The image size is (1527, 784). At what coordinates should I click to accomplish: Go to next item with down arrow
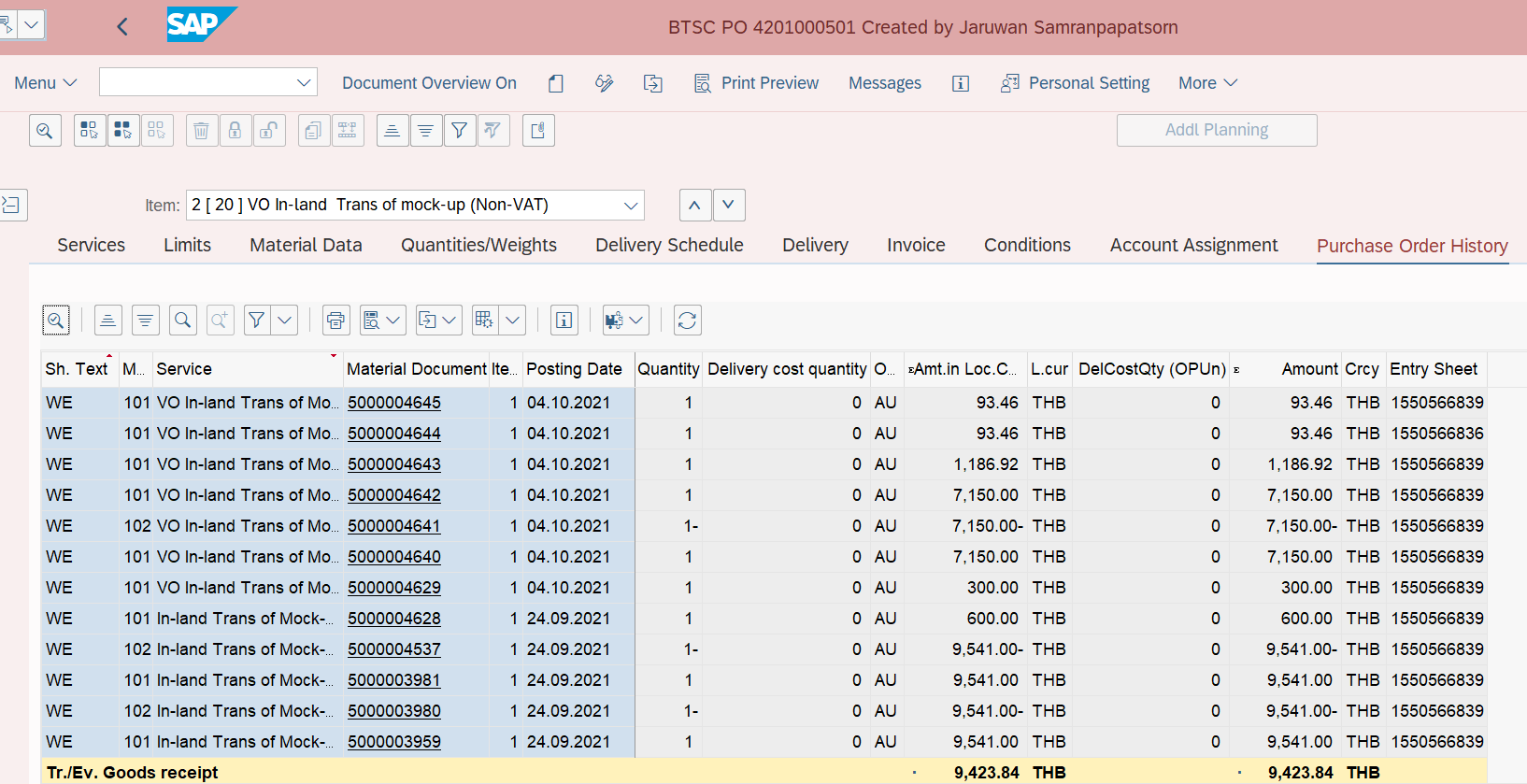(729, 205)
